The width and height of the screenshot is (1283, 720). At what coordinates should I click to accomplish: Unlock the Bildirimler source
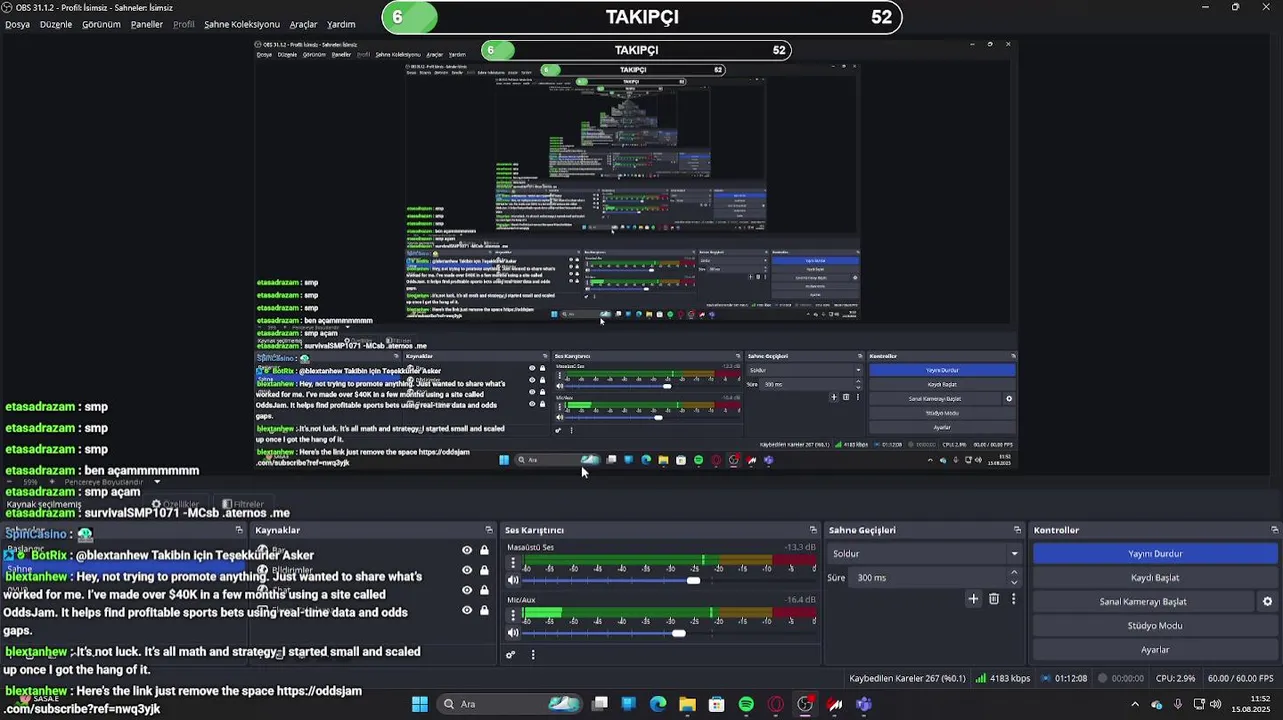pyautogui.click(x=484, y=570)
